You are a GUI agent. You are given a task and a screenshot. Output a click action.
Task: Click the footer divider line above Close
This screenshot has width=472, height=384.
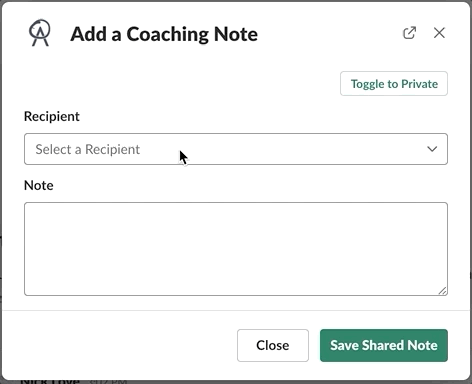click(x=236, y=310)
